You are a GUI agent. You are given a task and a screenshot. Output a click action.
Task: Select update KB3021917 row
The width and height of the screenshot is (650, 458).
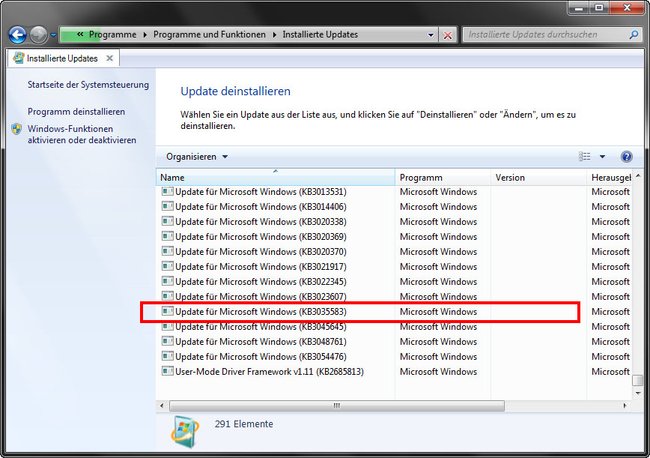(x=395, y=267)
